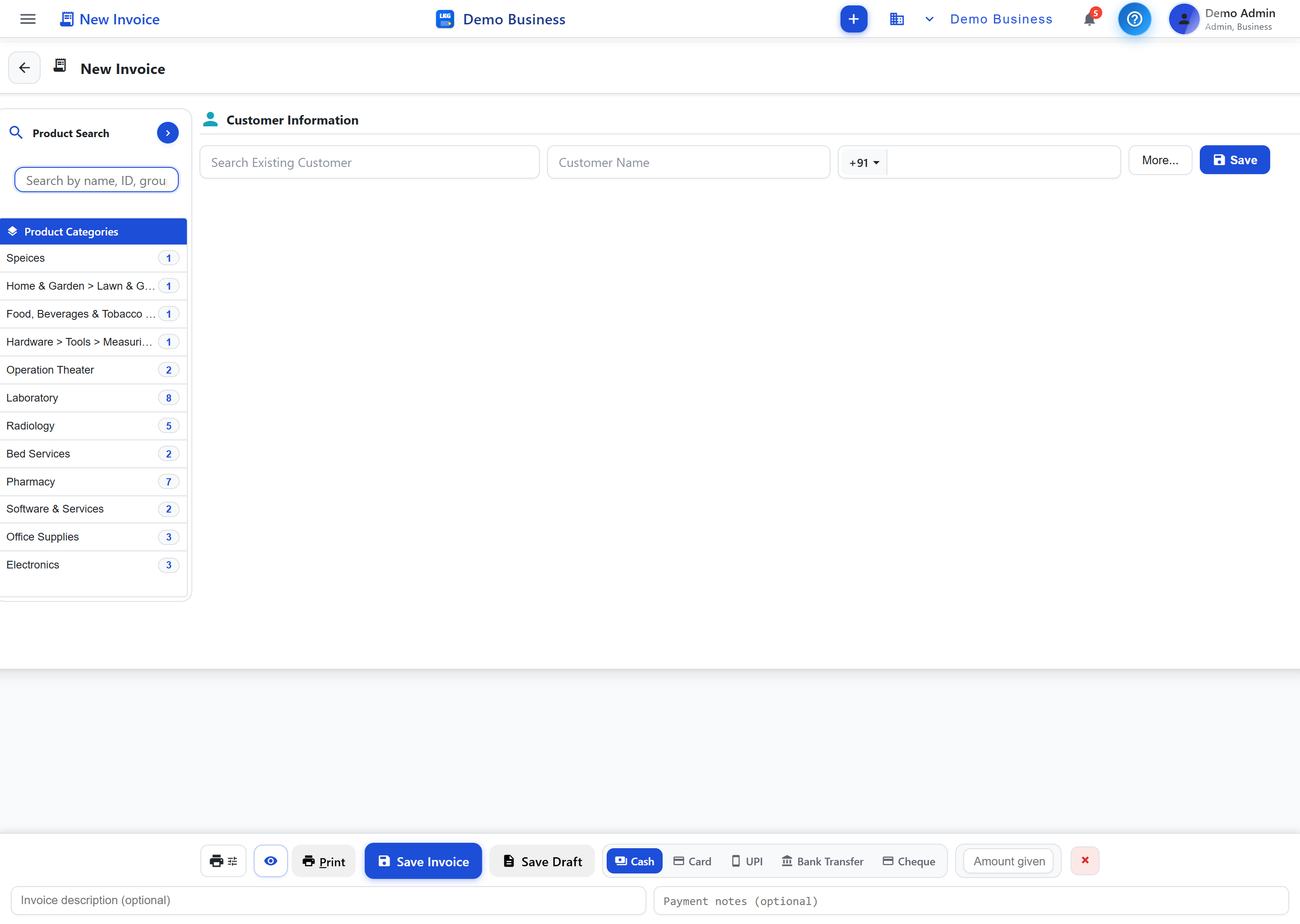Go back using the arrow button
This screenshot has height=924, width=1300.
coord(24,68)
